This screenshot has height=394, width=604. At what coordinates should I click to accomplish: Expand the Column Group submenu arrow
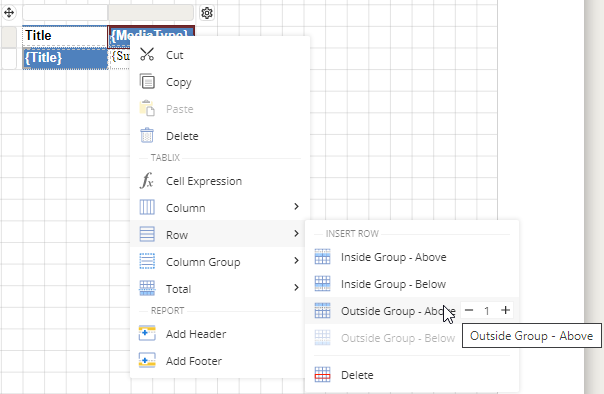pos(296,261)
